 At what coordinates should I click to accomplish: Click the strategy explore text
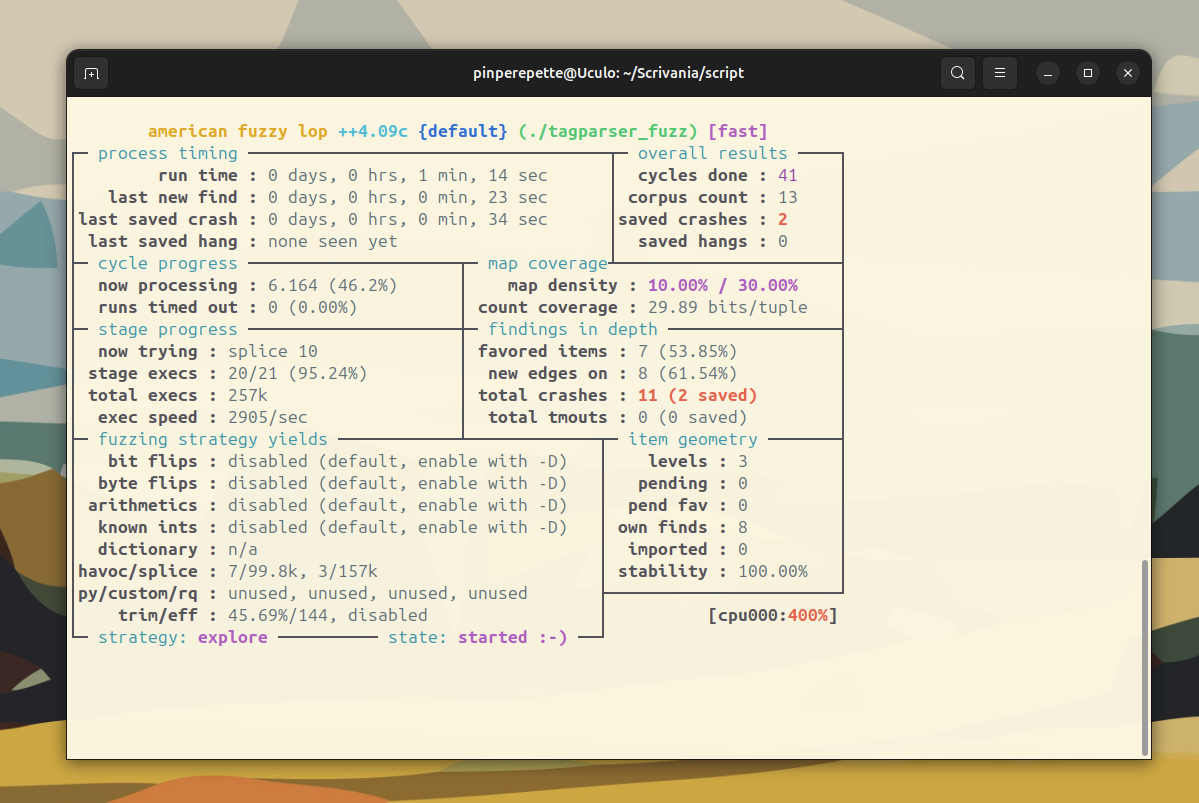[x=232, y=637]
